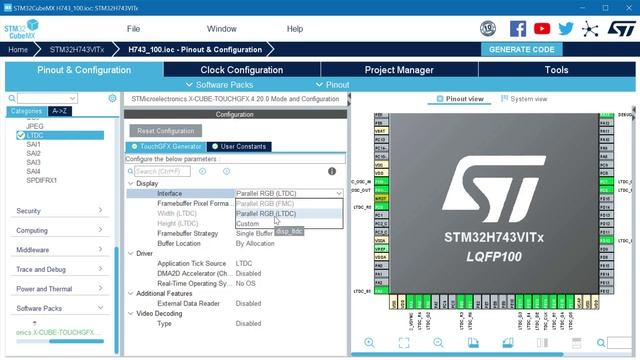Image resolution: width=640 pixels, height=360 pixels.
Task: Open the Facebook icon in header
Action: [x=518, y=29]
